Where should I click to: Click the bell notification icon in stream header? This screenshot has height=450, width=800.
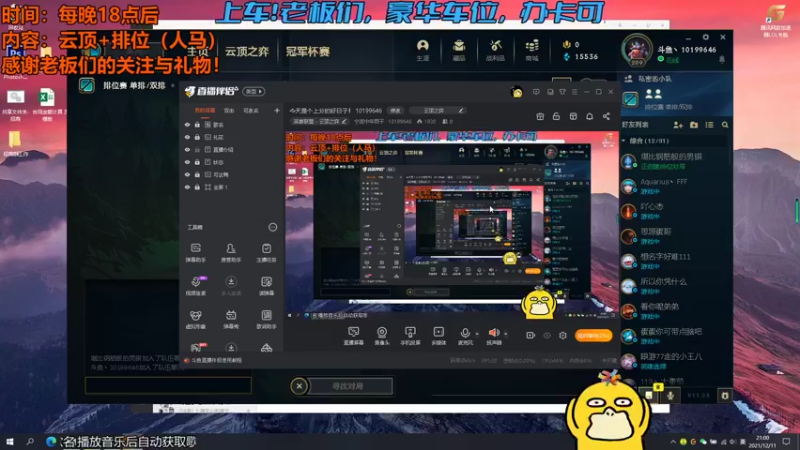tap(589, 116)
